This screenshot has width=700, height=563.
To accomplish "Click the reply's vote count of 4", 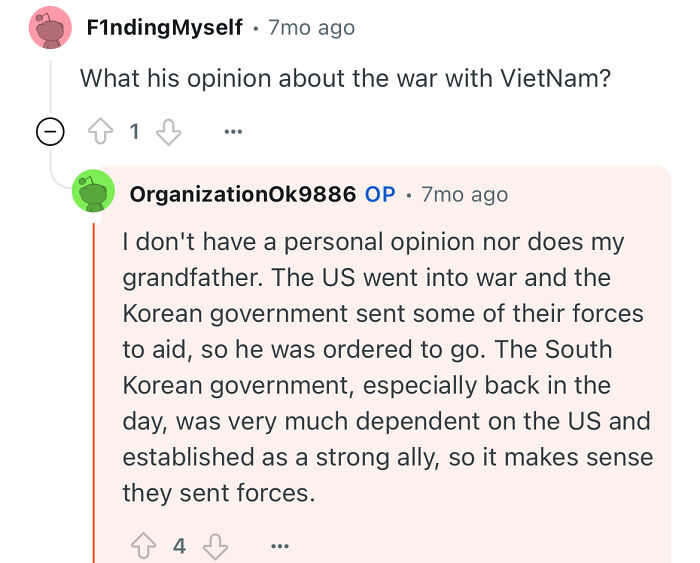I will 179,546.
